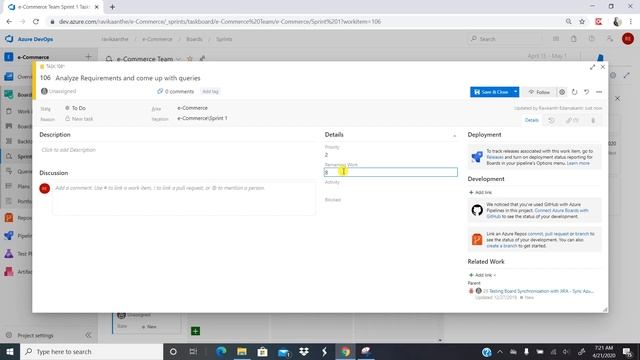Open the Learn more link

point(578,163)
